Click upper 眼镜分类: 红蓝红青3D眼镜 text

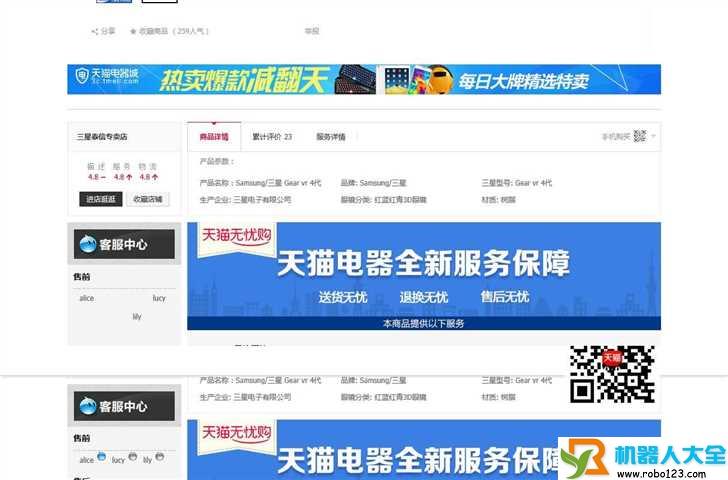(384, 200)
